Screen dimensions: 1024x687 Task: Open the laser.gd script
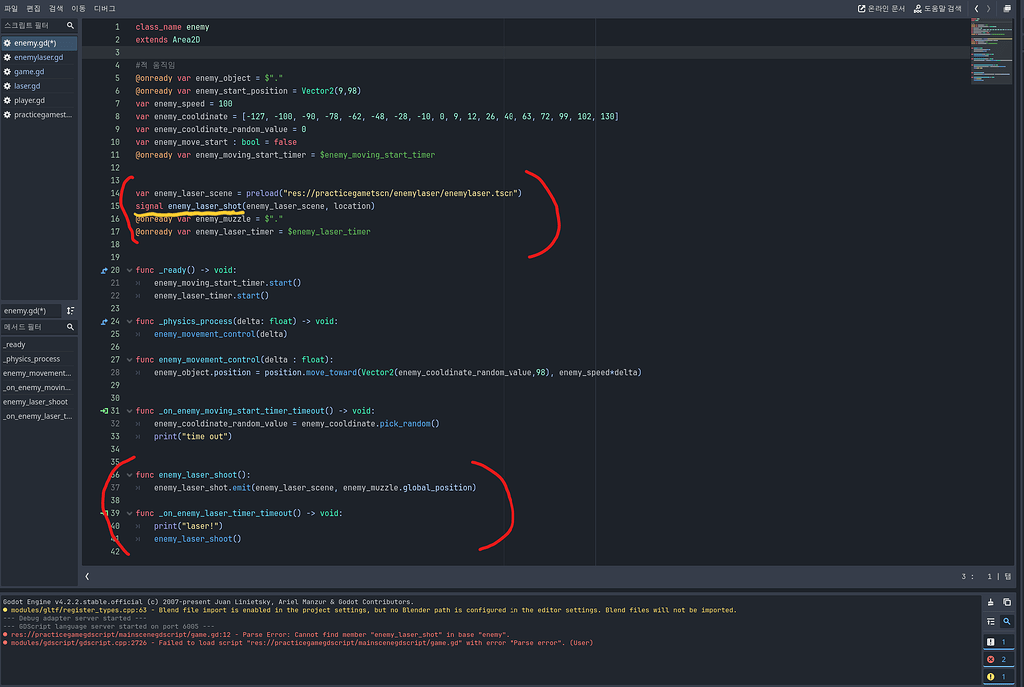[39, 86]
